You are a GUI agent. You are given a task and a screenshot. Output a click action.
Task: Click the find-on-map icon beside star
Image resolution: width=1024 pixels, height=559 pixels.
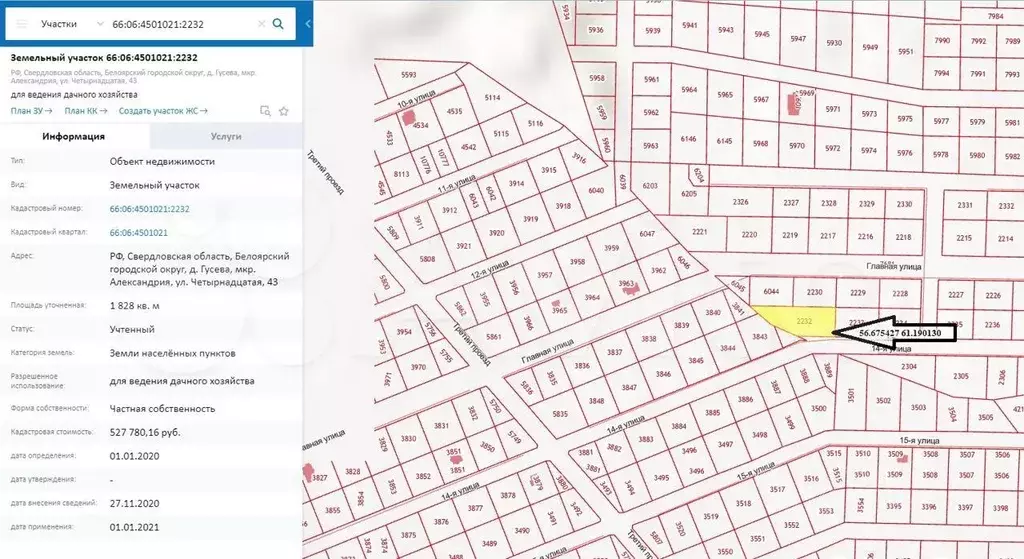pyautogui.click(x=265, y=111)
